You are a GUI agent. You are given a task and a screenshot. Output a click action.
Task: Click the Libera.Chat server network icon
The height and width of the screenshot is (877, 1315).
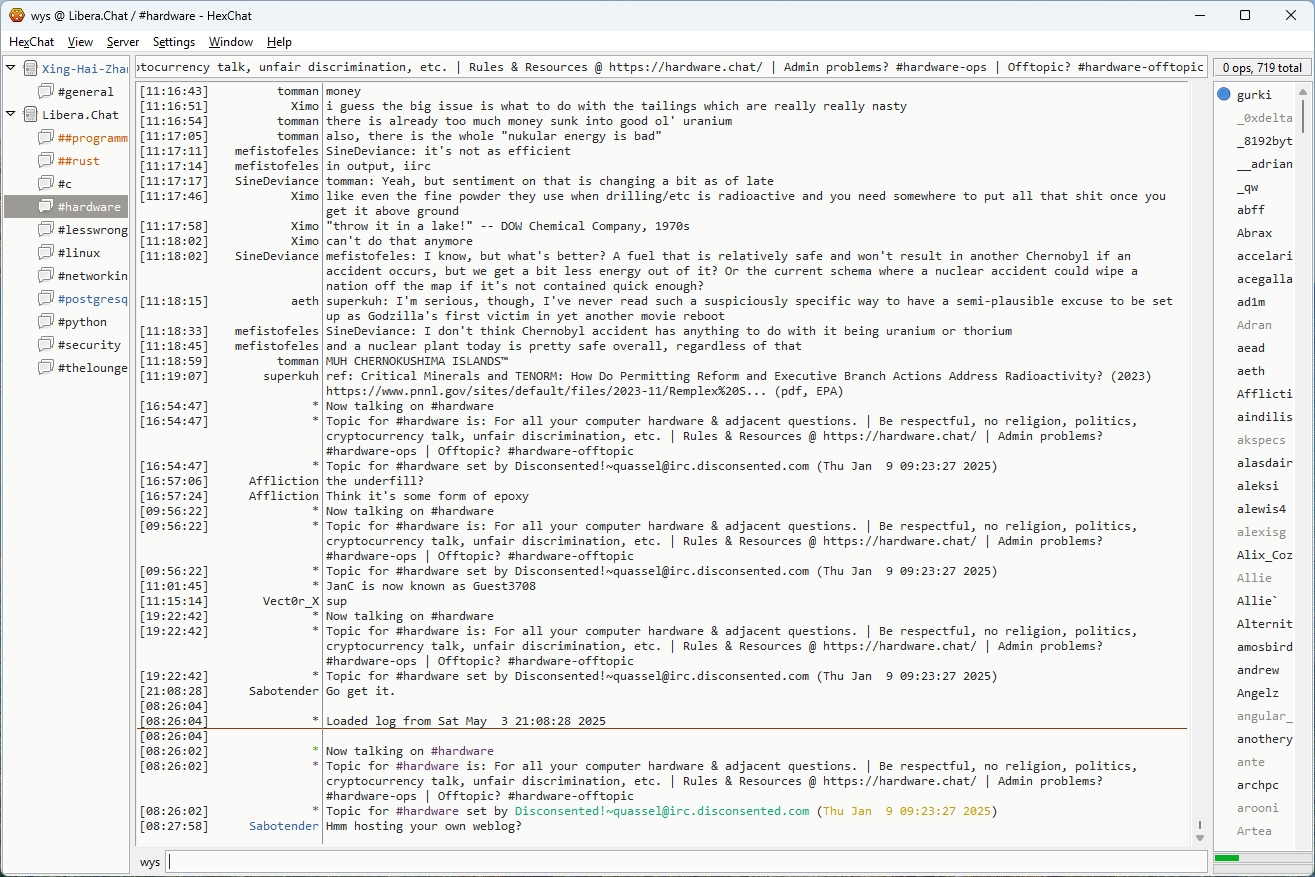31,114
